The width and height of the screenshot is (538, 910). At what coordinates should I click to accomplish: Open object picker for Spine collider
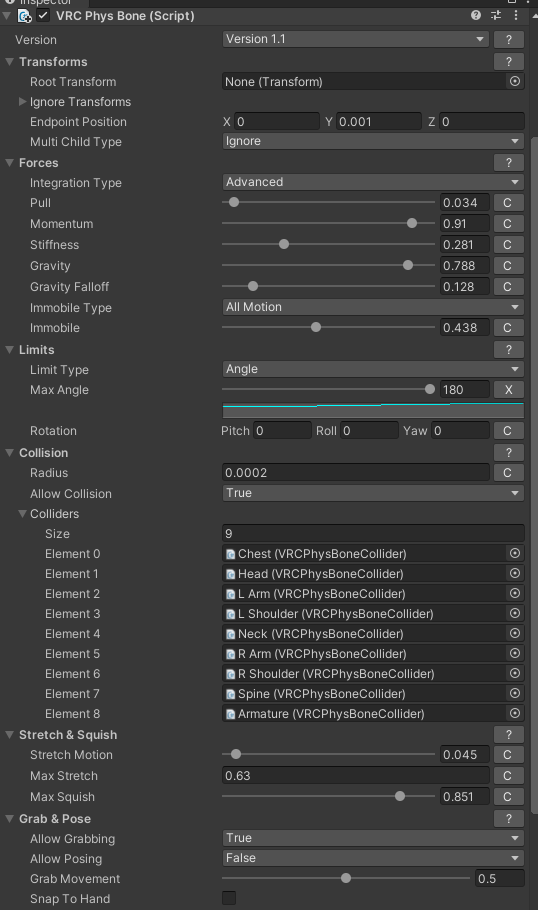click(515, 694)
